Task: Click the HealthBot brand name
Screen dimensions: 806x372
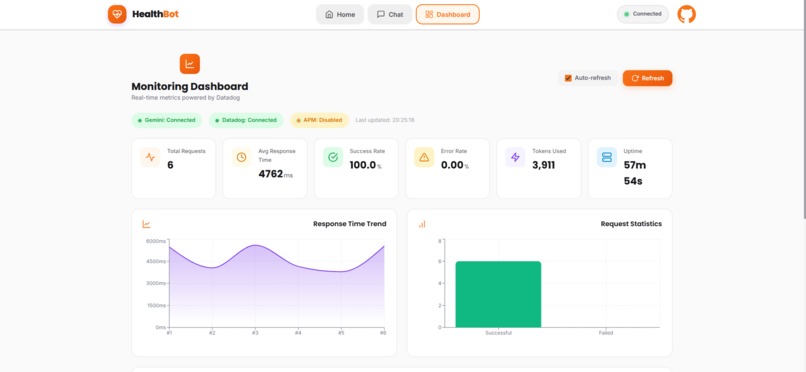Action: 155,14
